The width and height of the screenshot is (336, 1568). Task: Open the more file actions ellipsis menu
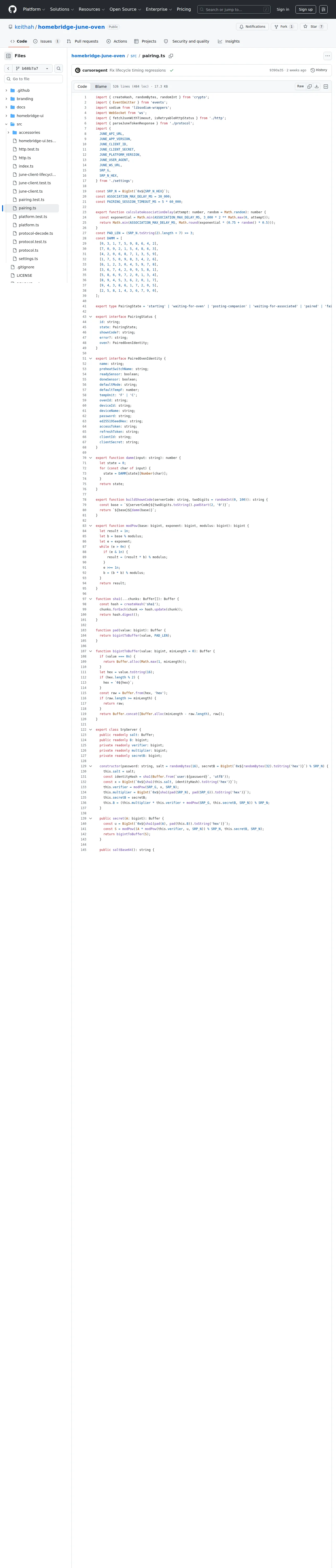pyautogui.click(x=327, y=56)
